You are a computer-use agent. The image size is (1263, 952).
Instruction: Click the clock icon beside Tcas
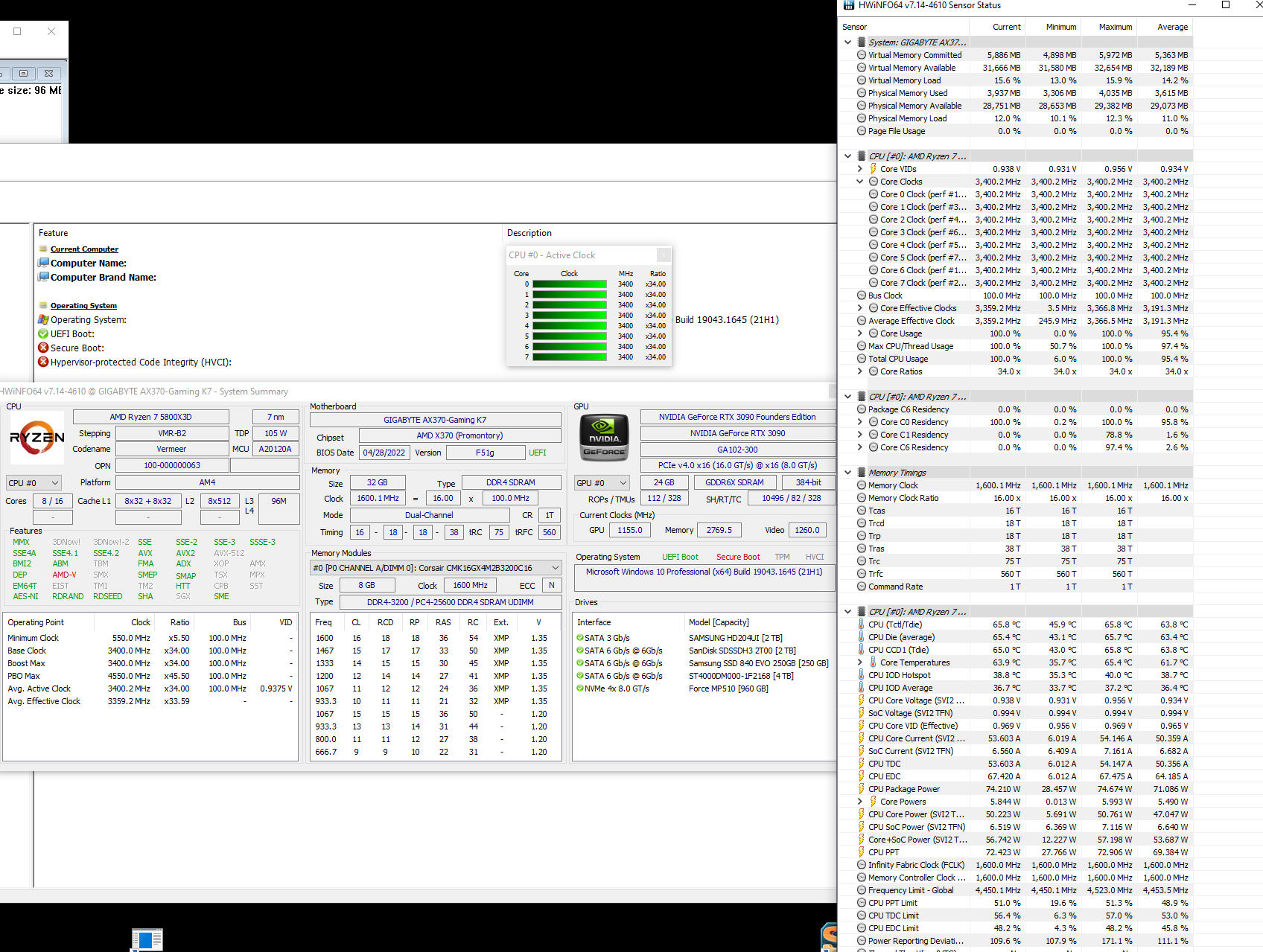coord(862,511)
